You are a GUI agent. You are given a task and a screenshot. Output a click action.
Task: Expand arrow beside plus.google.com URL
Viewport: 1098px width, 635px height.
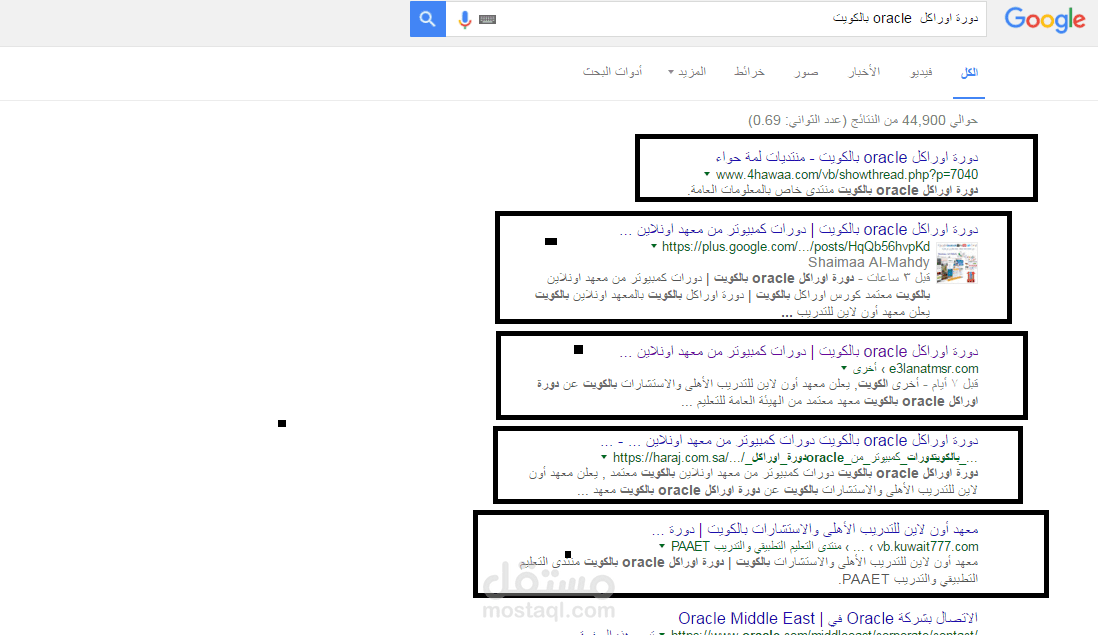[x=653, y=246]
